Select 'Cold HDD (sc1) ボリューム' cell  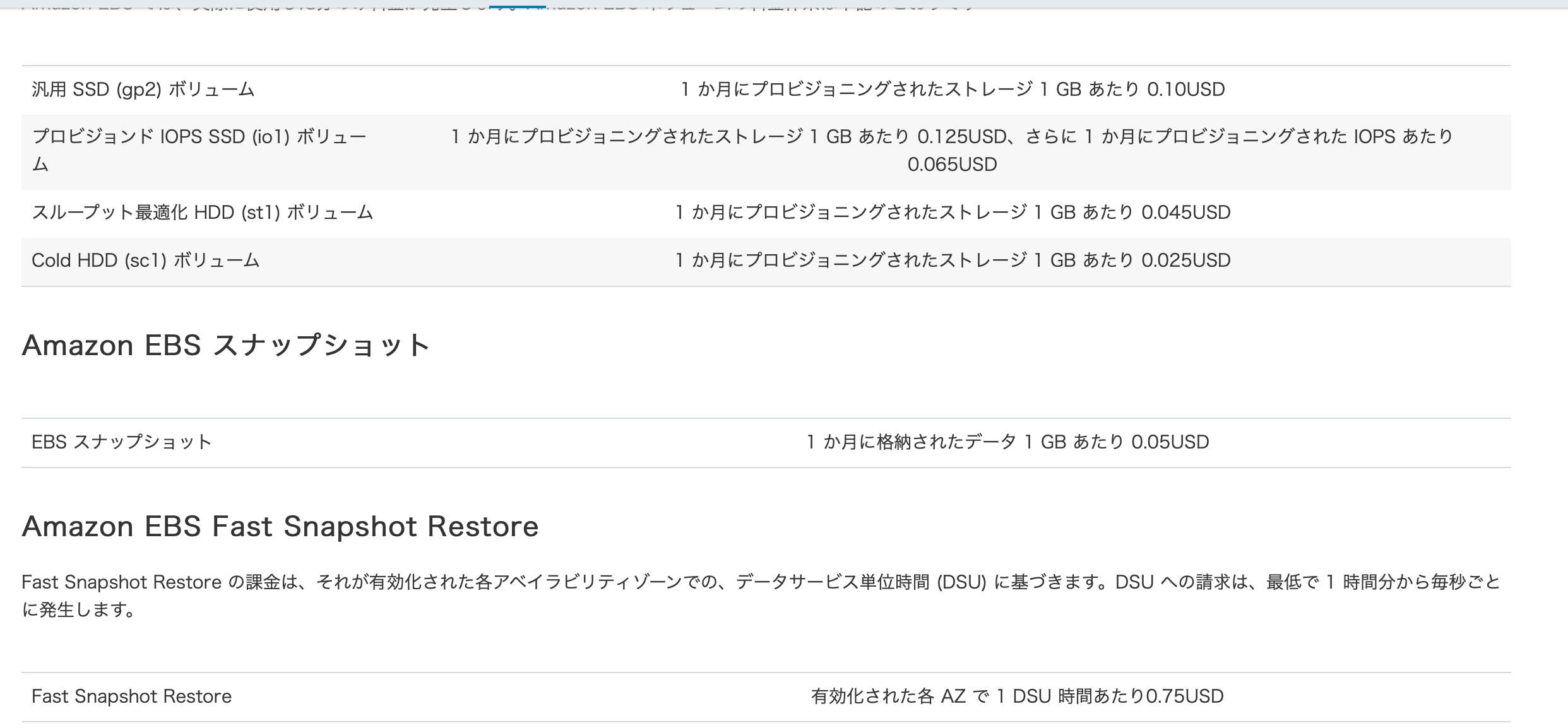[145, 261]
